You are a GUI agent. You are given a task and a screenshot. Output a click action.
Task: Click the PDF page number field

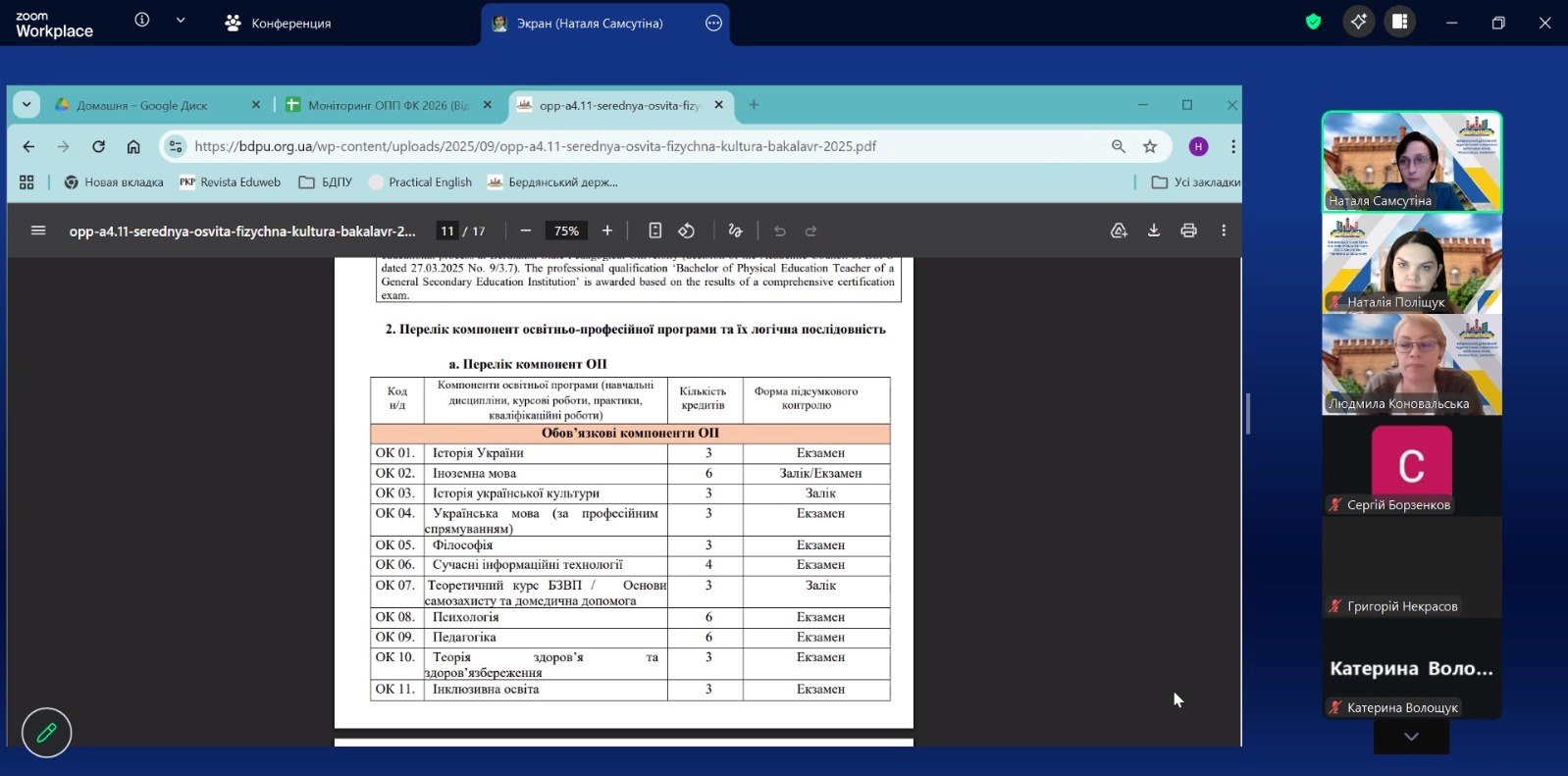tap(447, 232)
